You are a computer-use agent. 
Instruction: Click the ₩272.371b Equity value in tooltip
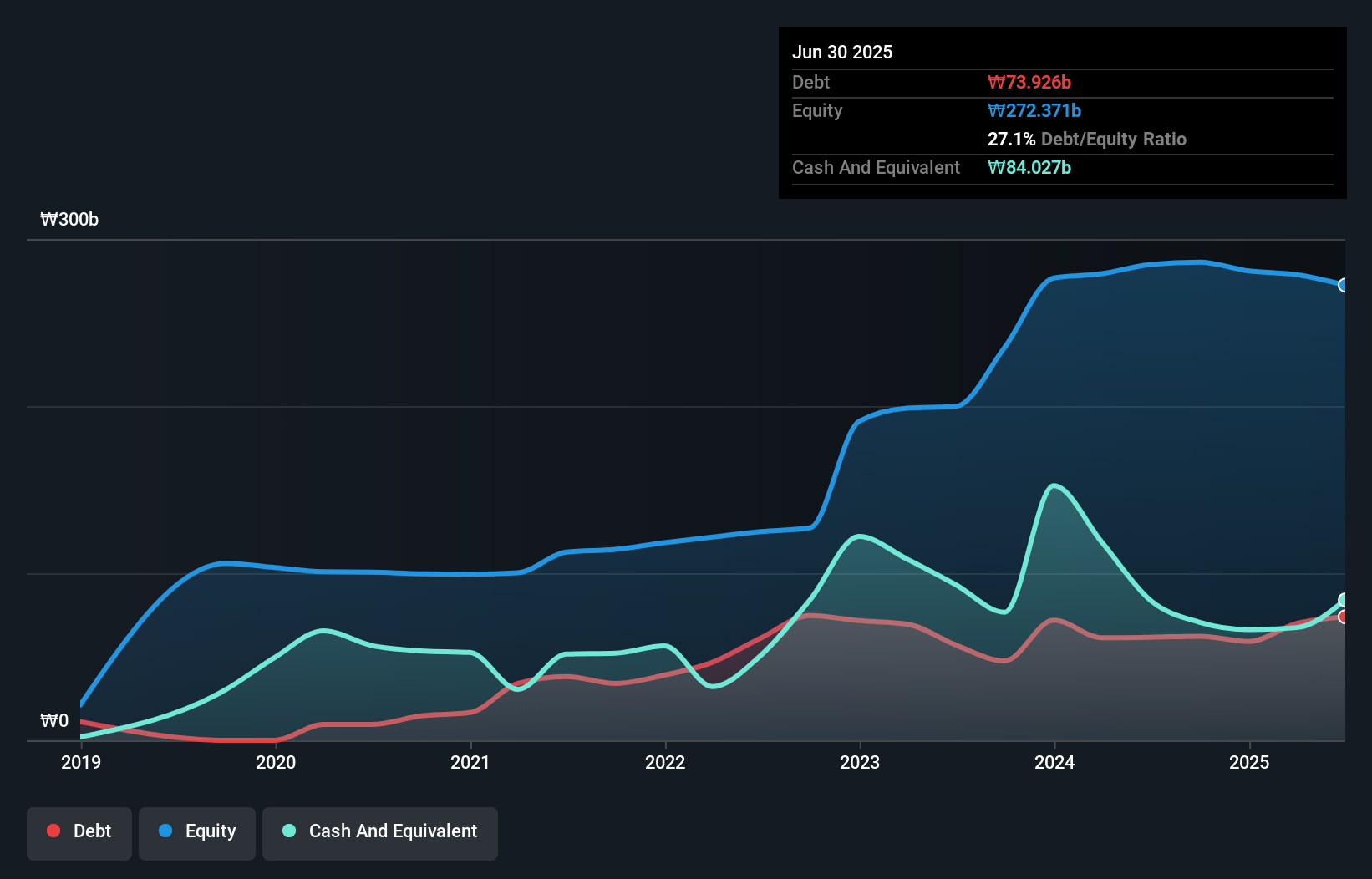point(1034,110)
